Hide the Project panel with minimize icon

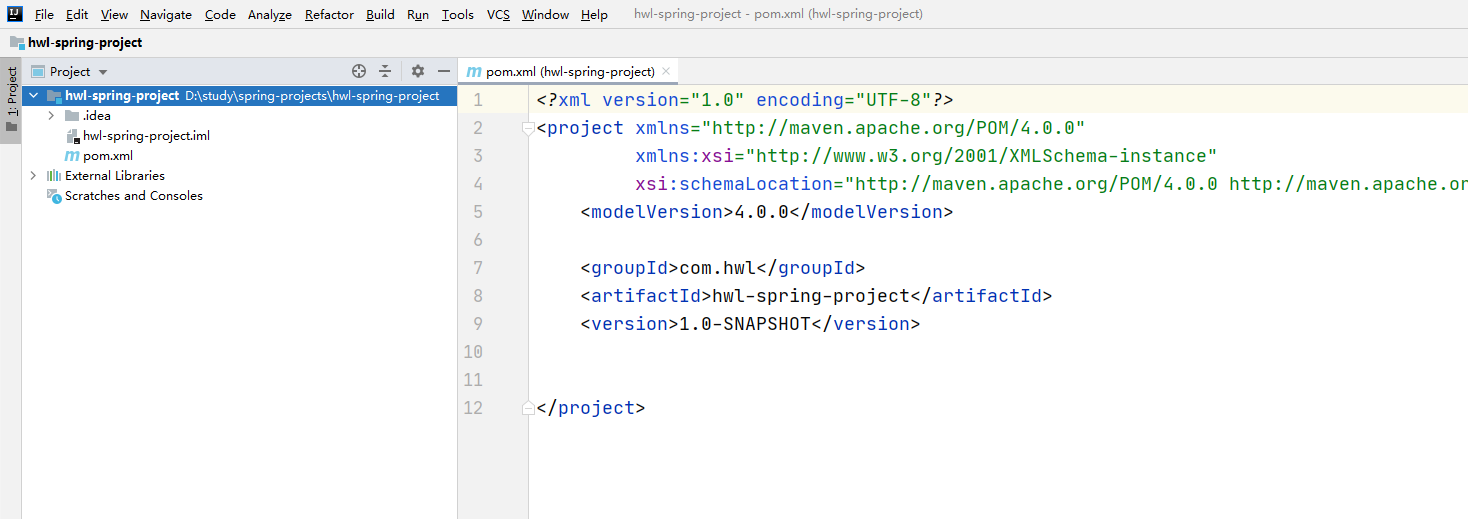click(444, 71)
